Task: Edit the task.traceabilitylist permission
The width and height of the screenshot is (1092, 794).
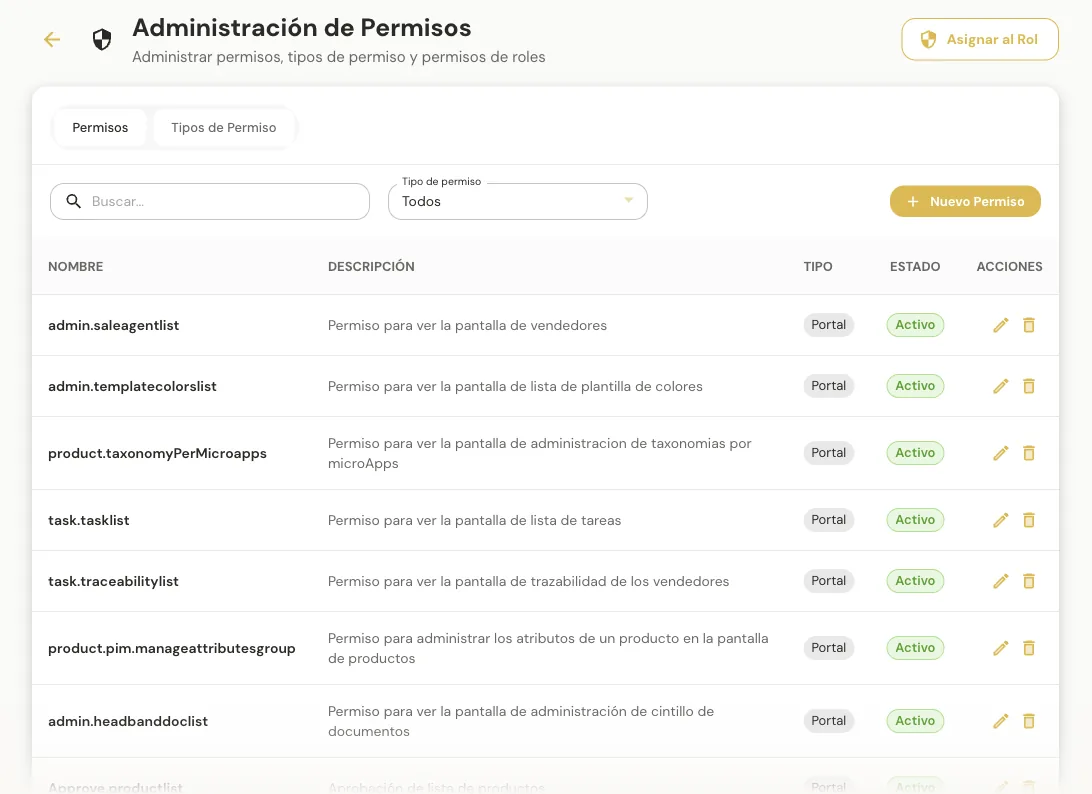Action: (x=1001, y=581)
